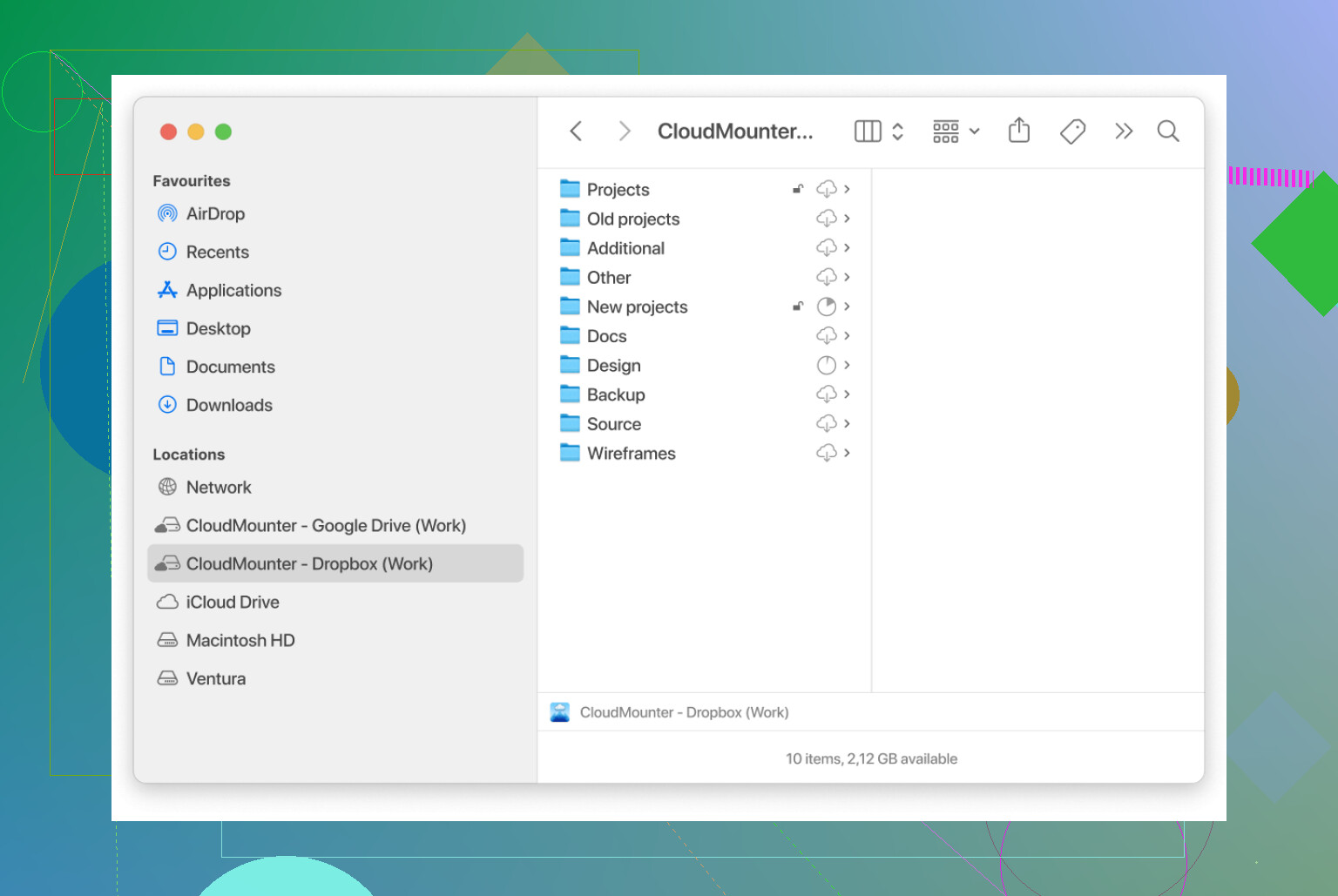Select Recents in the sidebar

[x=335, y=253]
